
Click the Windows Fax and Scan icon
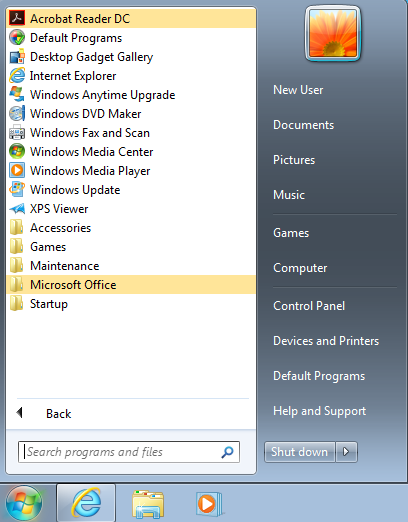pos(17,132)
